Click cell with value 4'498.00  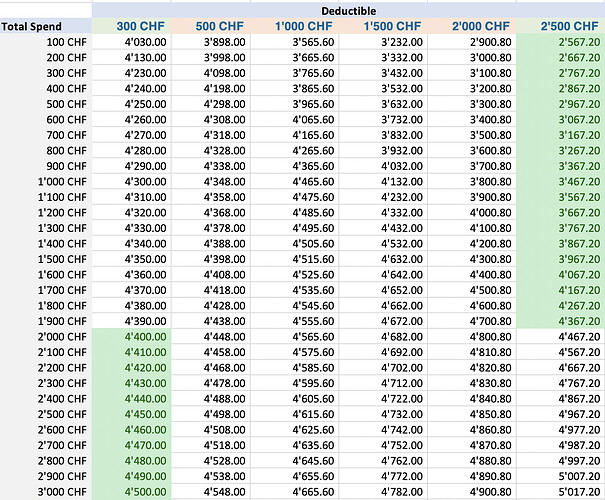click(211, 414)
